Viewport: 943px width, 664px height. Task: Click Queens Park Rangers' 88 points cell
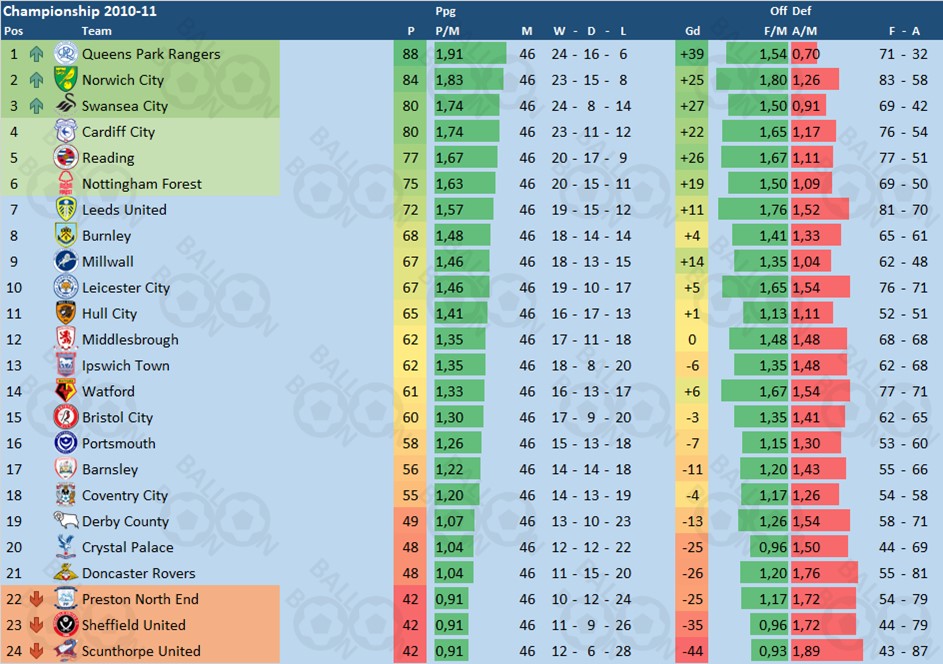[410, 54]
